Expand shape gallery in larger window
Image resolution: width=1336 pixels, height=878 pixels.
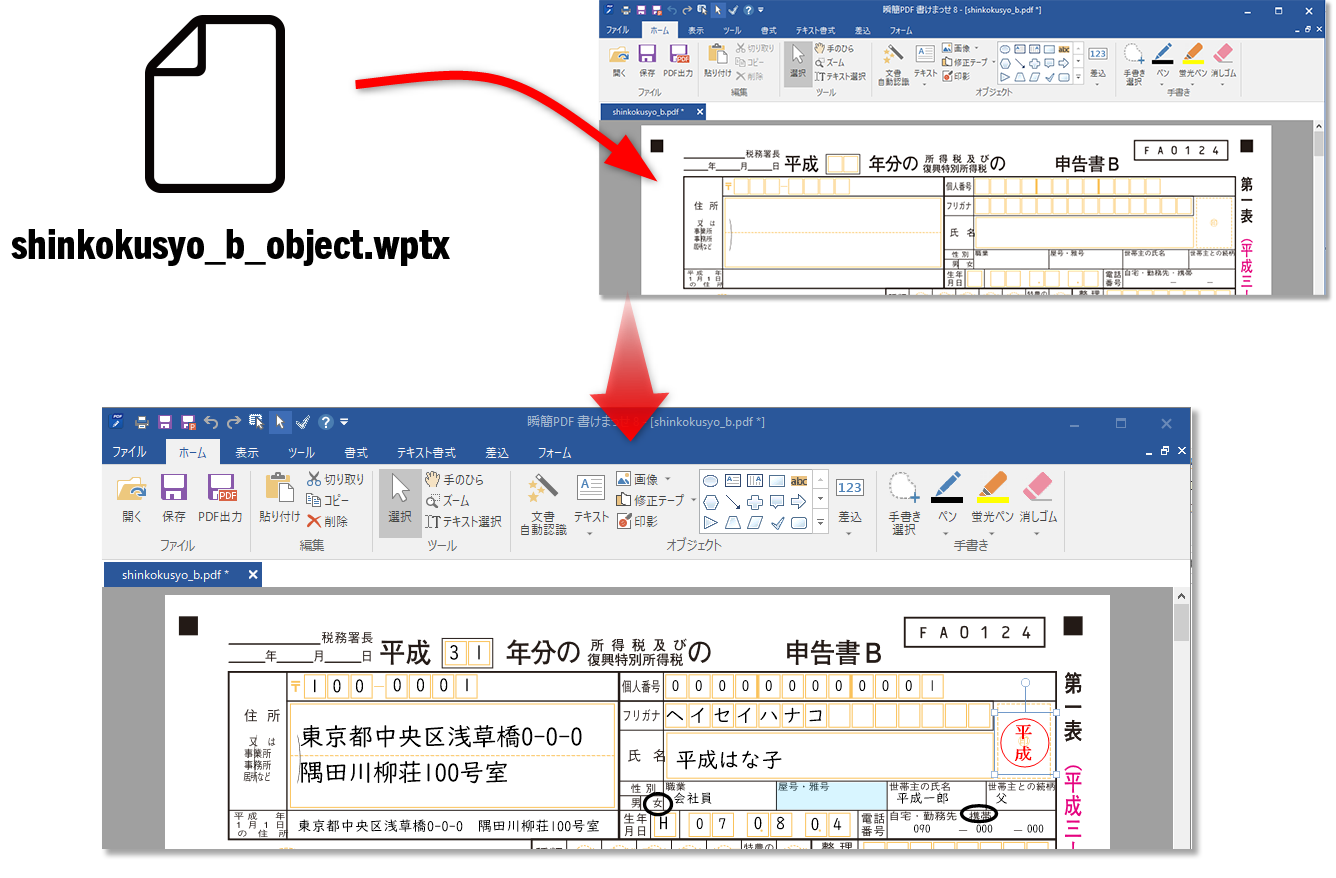point(821,522)
